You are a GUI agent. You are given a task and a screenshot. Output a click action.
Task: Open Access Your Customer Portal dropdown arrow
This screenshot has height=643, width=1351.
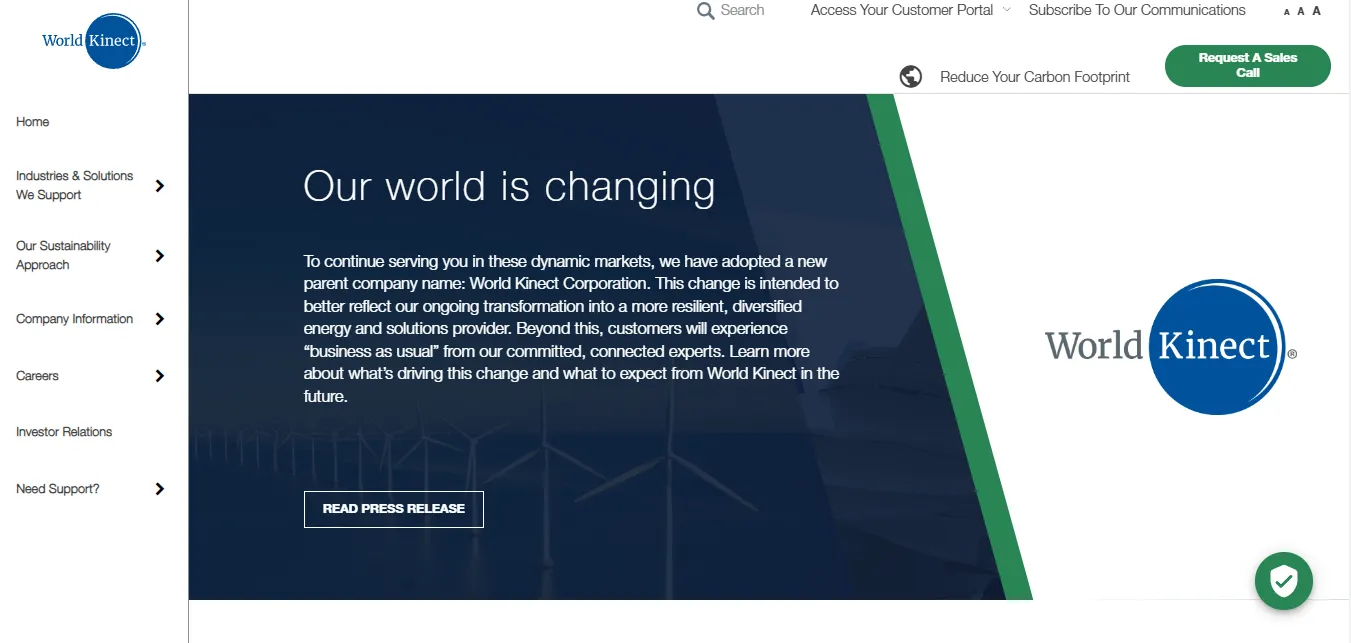1007,10
